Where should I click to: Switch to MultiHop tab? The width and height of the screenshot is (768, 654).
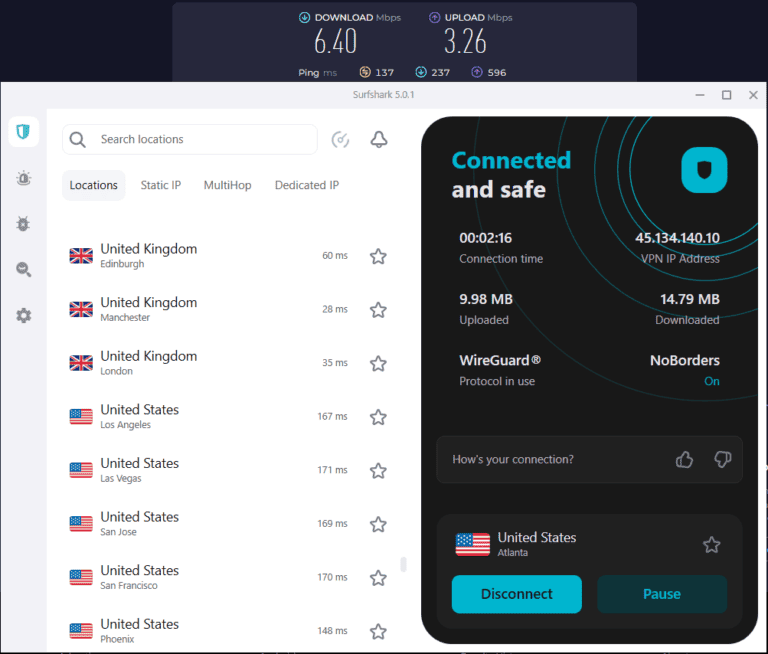tap(228, 185)
